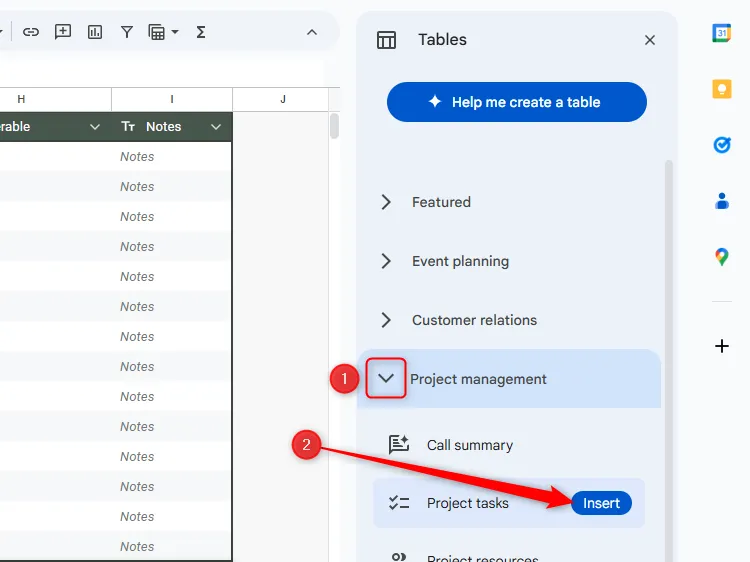Expand the Featured tables category
The image size is (750, 562).
point(386,202)
